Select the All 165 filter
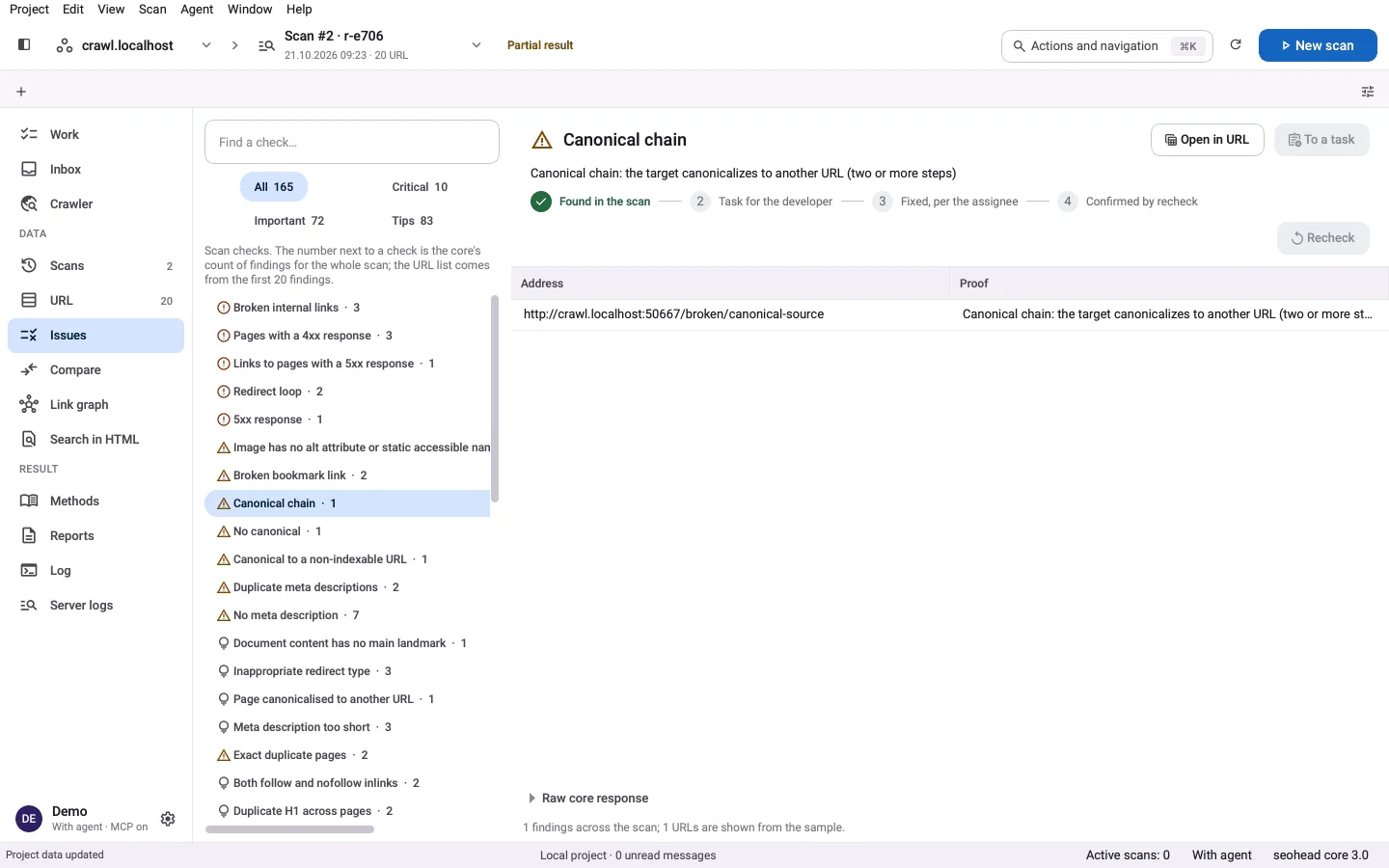Image resolution: width=1389 pixels, height=868 pixels. 274,187
